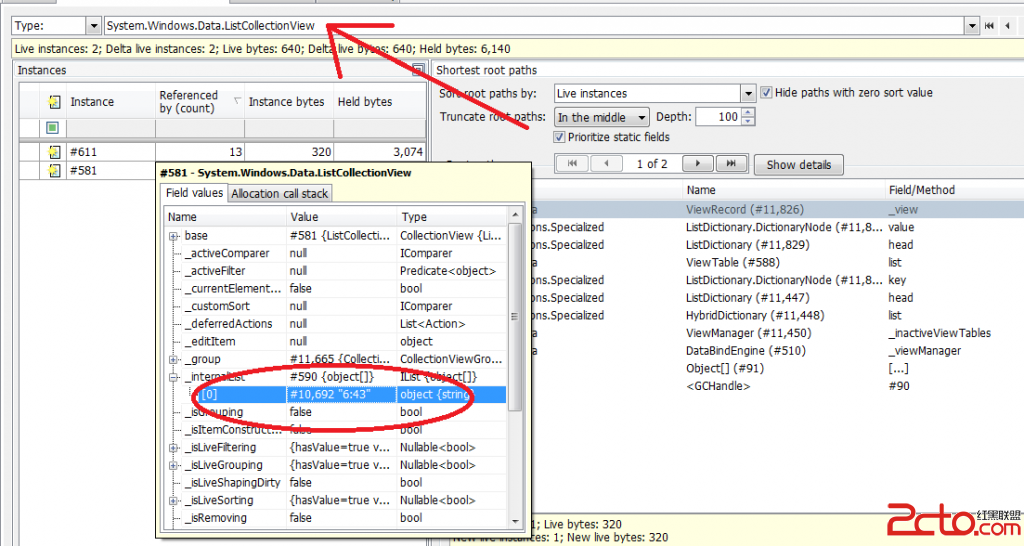Jump to first root path

coord(571,164)
